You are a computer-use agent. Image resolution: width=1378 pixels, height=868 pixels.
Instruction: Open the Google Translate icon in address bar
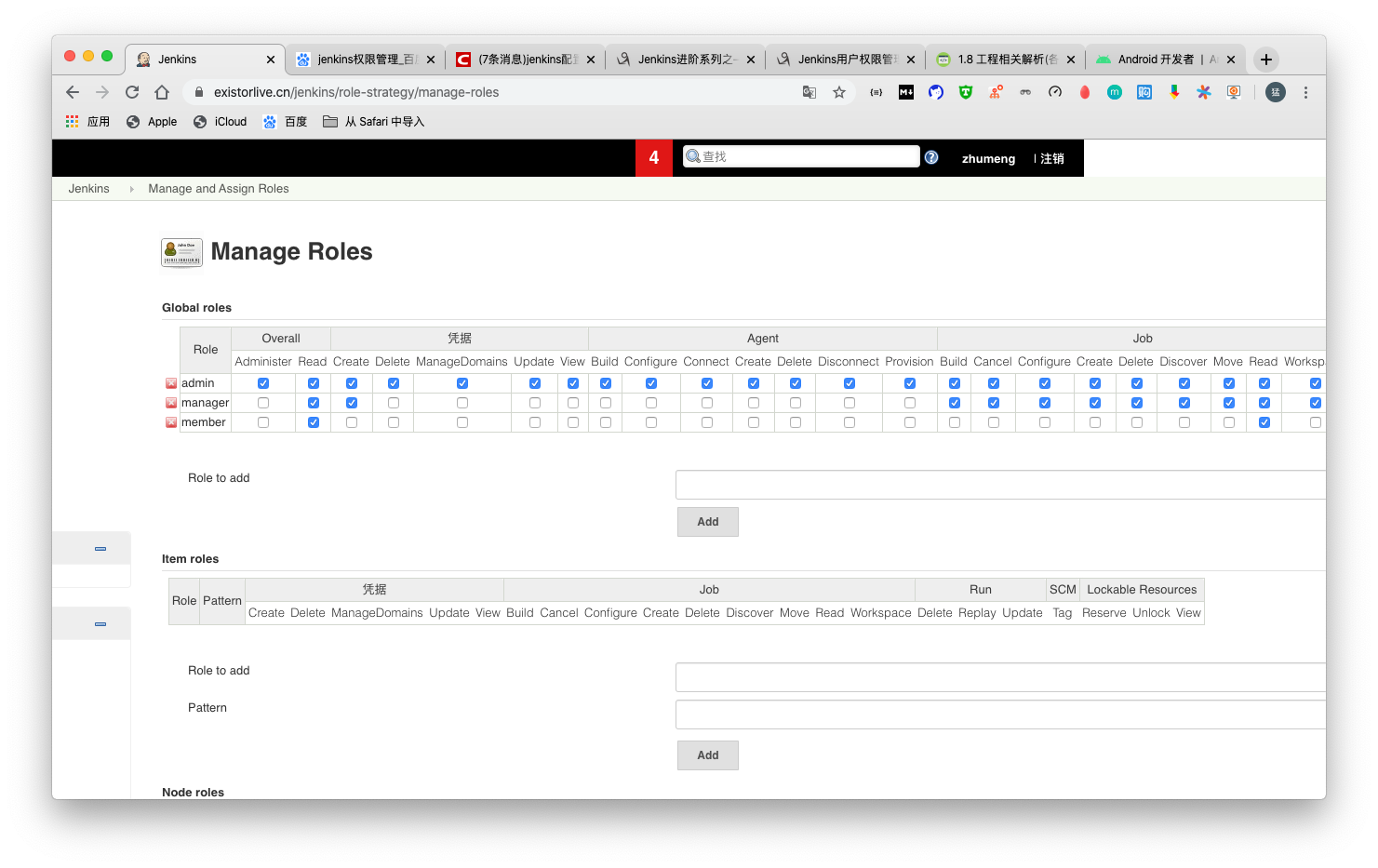pos(809,92)
